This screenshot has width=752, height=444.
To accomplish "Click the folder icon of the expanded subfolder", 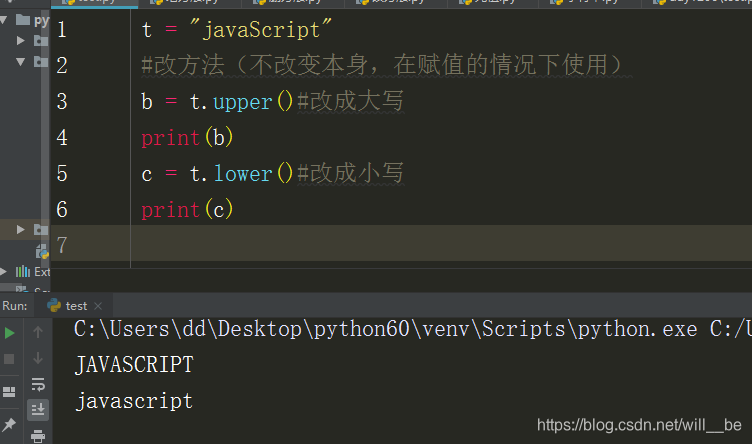I will coord(41,61).
